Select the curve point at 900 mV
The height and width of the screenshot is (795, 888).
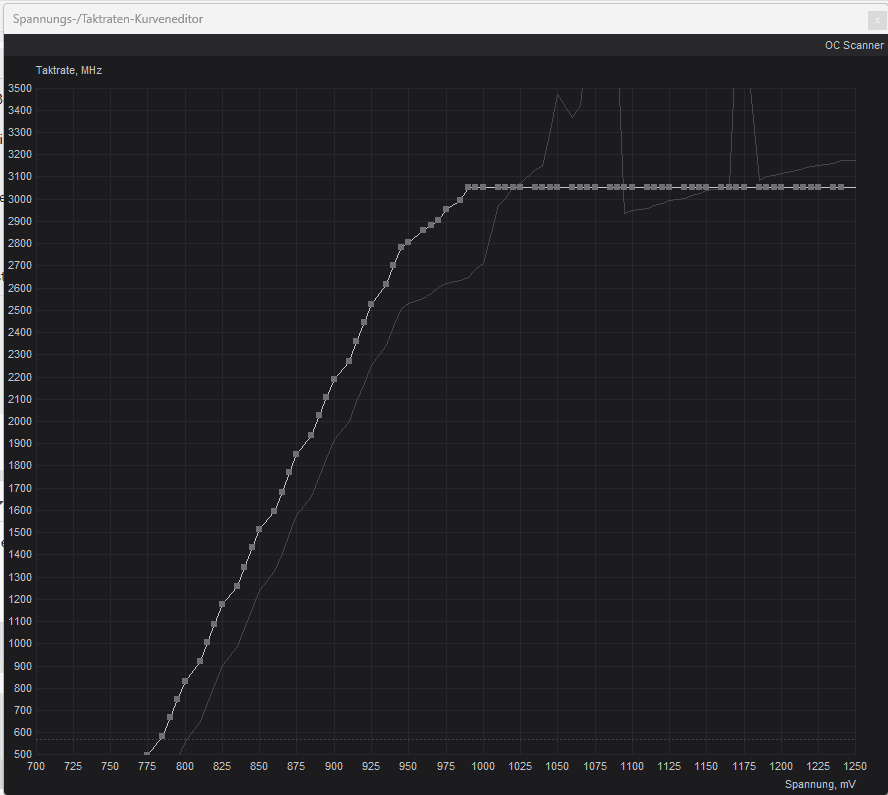coord(334,379)
